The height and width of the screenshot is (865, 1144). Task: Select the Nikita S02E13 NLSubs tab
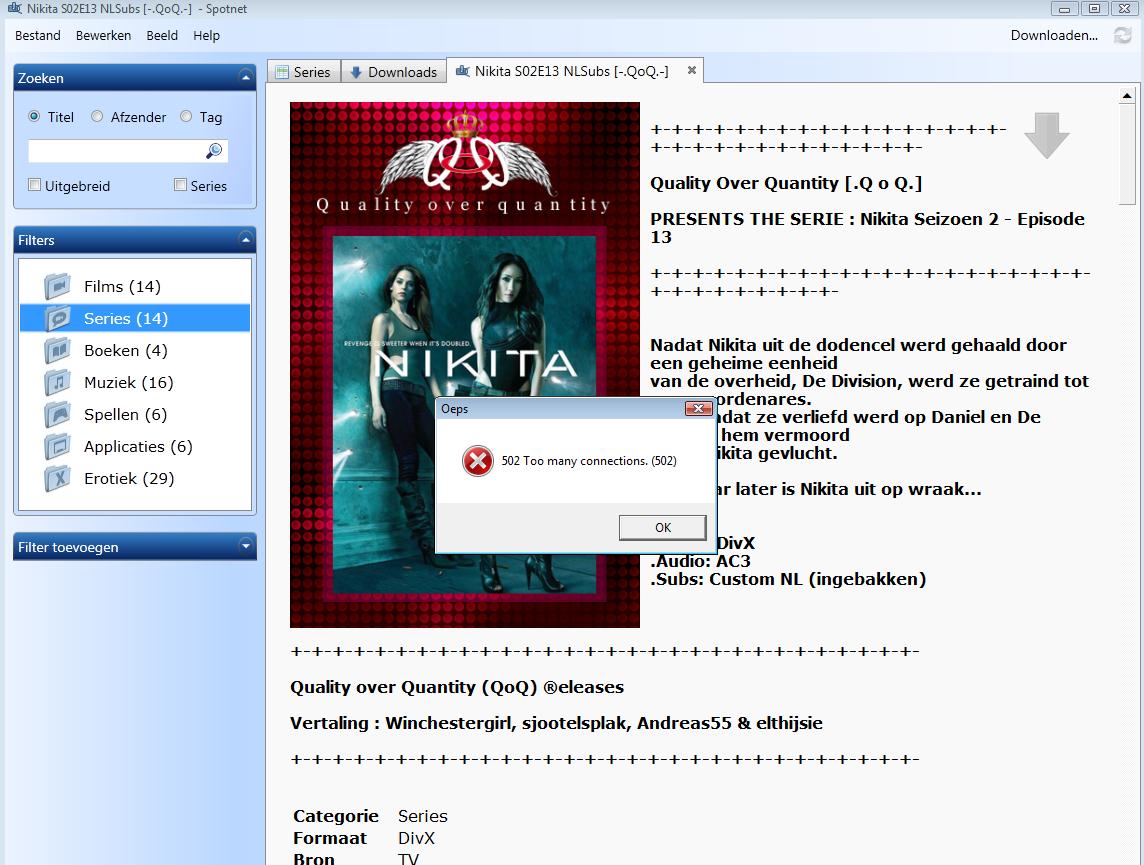click(571, 71)
